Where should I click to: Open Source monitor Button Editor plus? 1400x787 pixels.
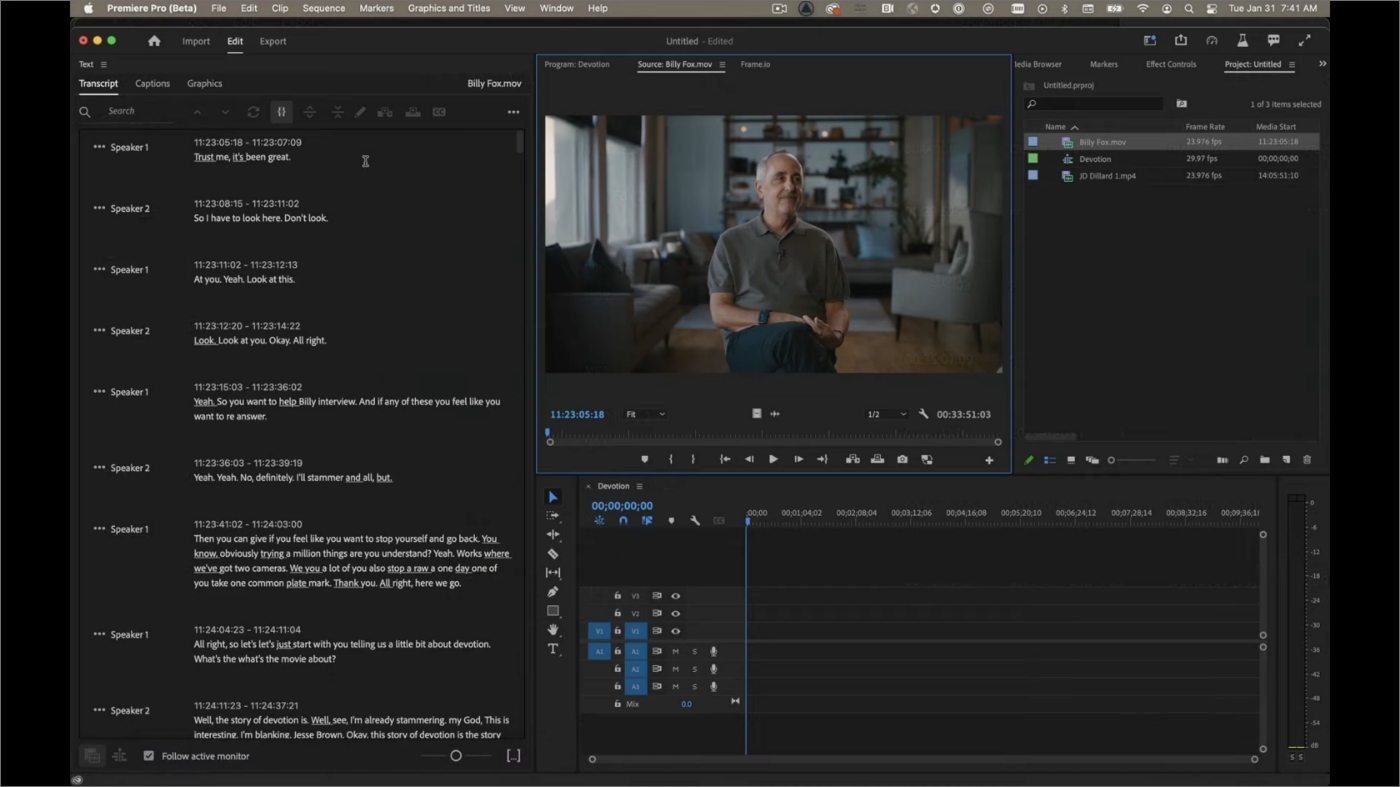pos(989,460)
